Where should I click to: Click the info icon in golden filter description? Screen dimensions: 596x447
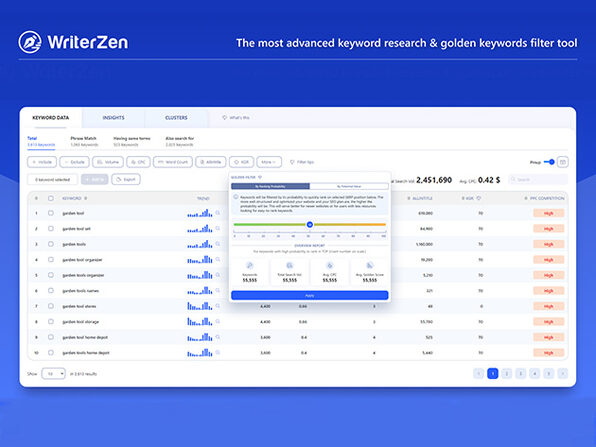236,197
